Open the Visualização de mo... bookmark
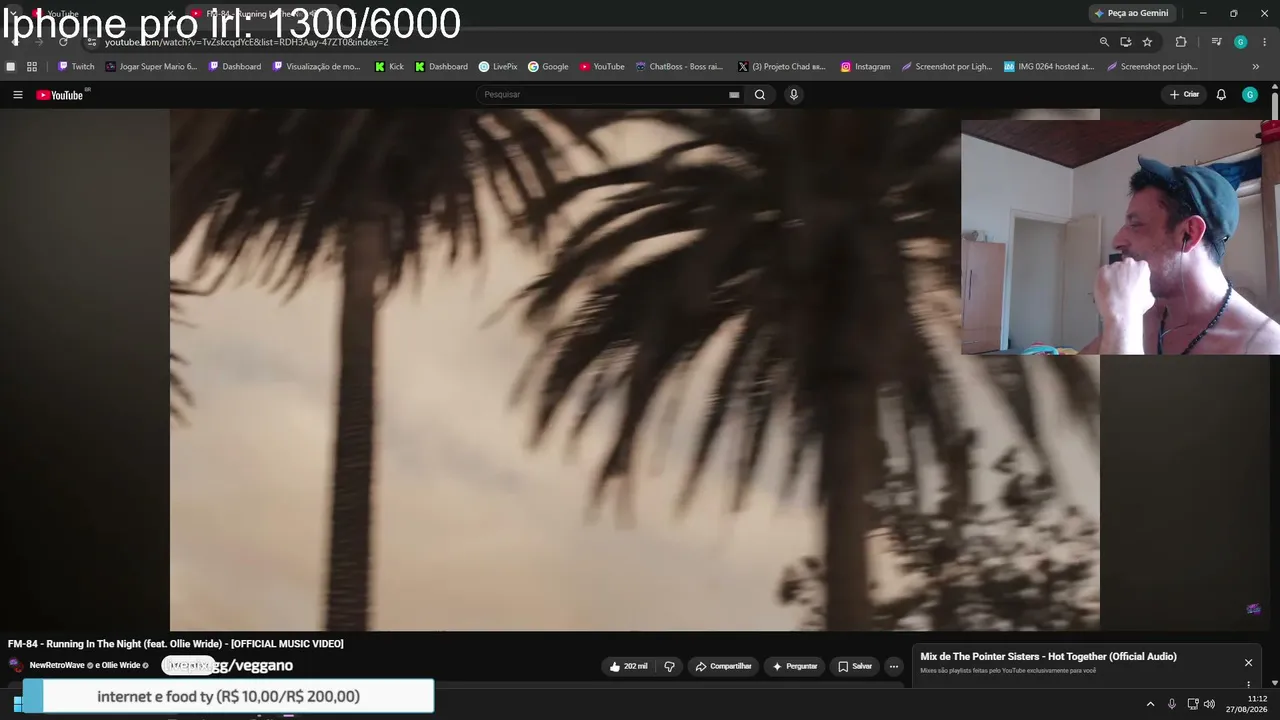The width and height of the screenshot is (1280, 720). (x=317, y=67)
